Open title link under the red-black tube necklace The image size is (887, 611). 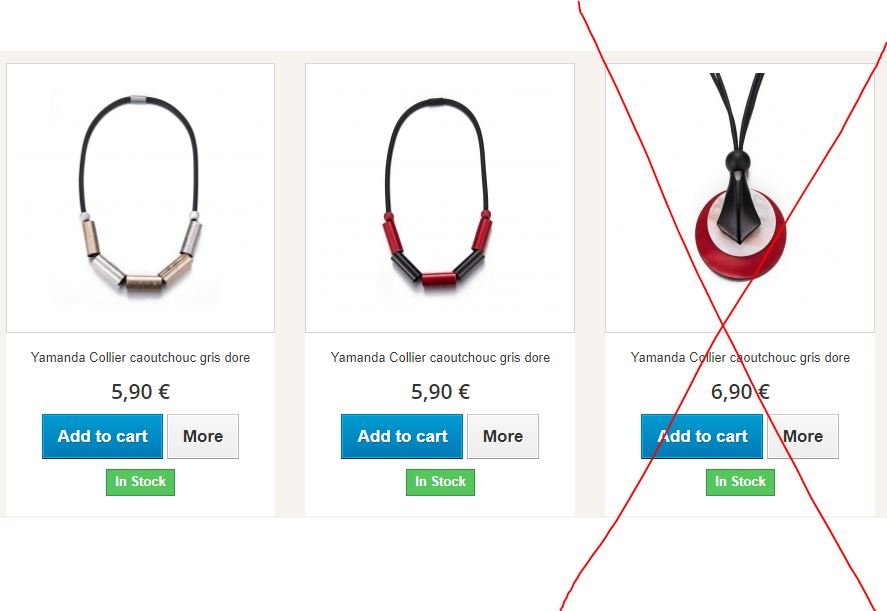point(440,358)
